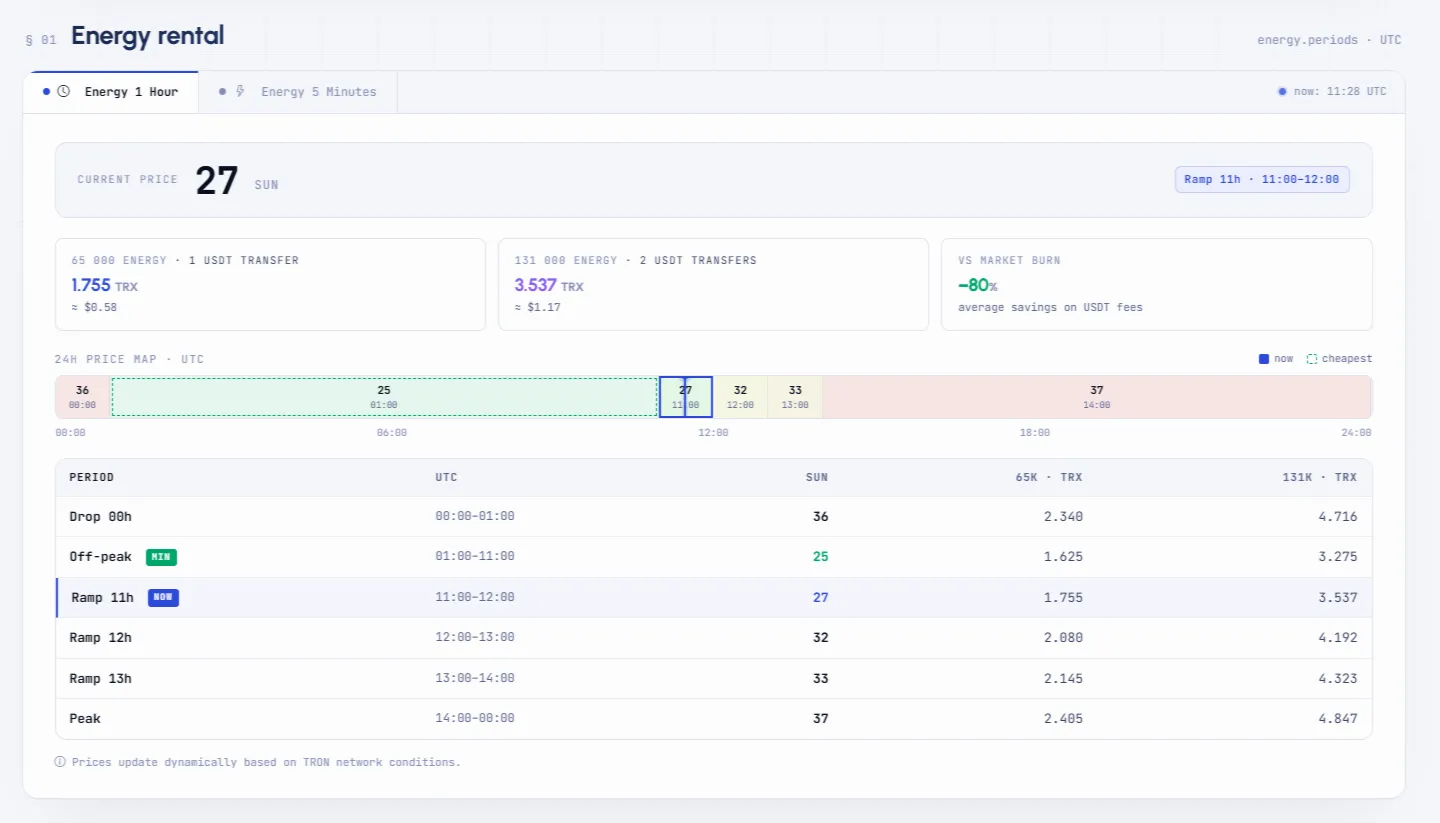Select the Off-peak row label

[100, 557]
